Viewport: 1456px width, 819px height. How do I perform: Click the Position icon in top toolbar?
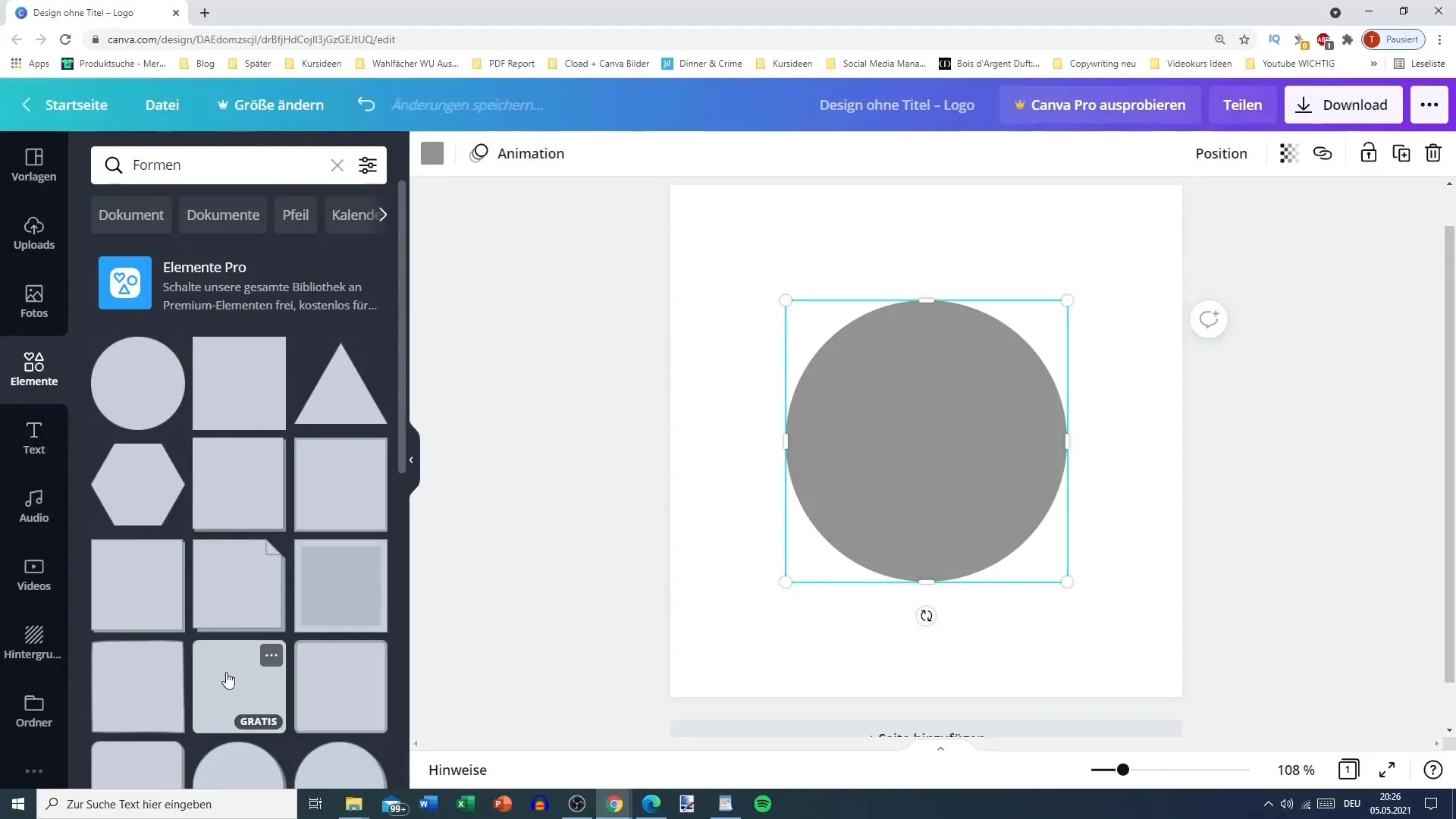tap(1222, 153)
